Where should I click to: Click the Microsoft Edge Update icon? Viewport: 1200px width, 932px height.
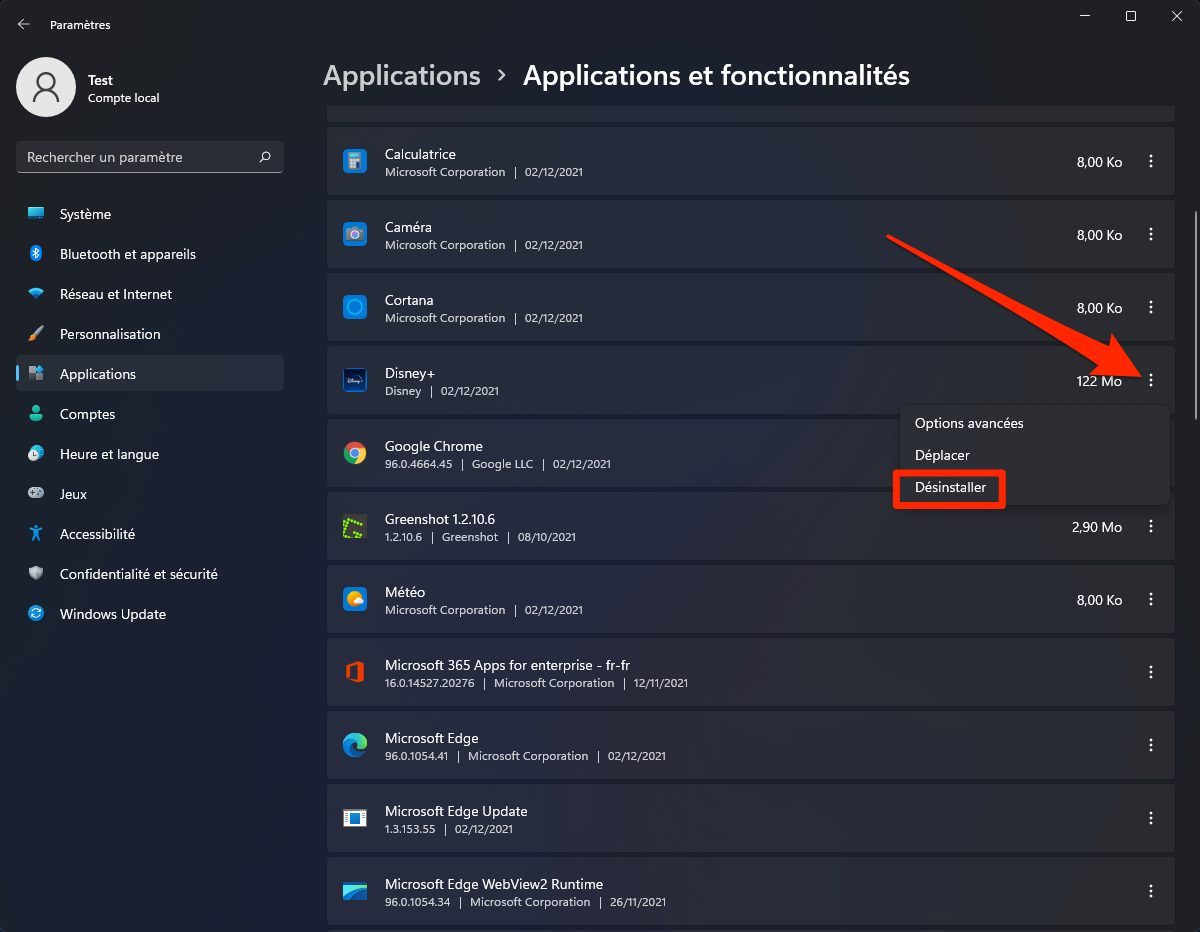[355, 818]
